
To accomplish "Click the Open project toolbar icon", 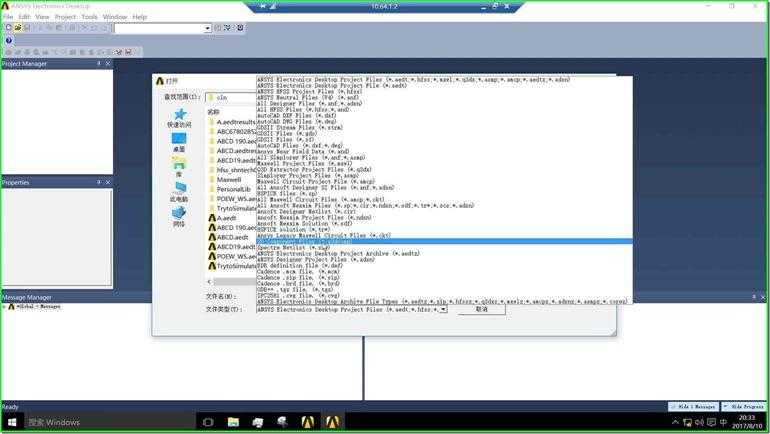I will (x=18, y=28).
